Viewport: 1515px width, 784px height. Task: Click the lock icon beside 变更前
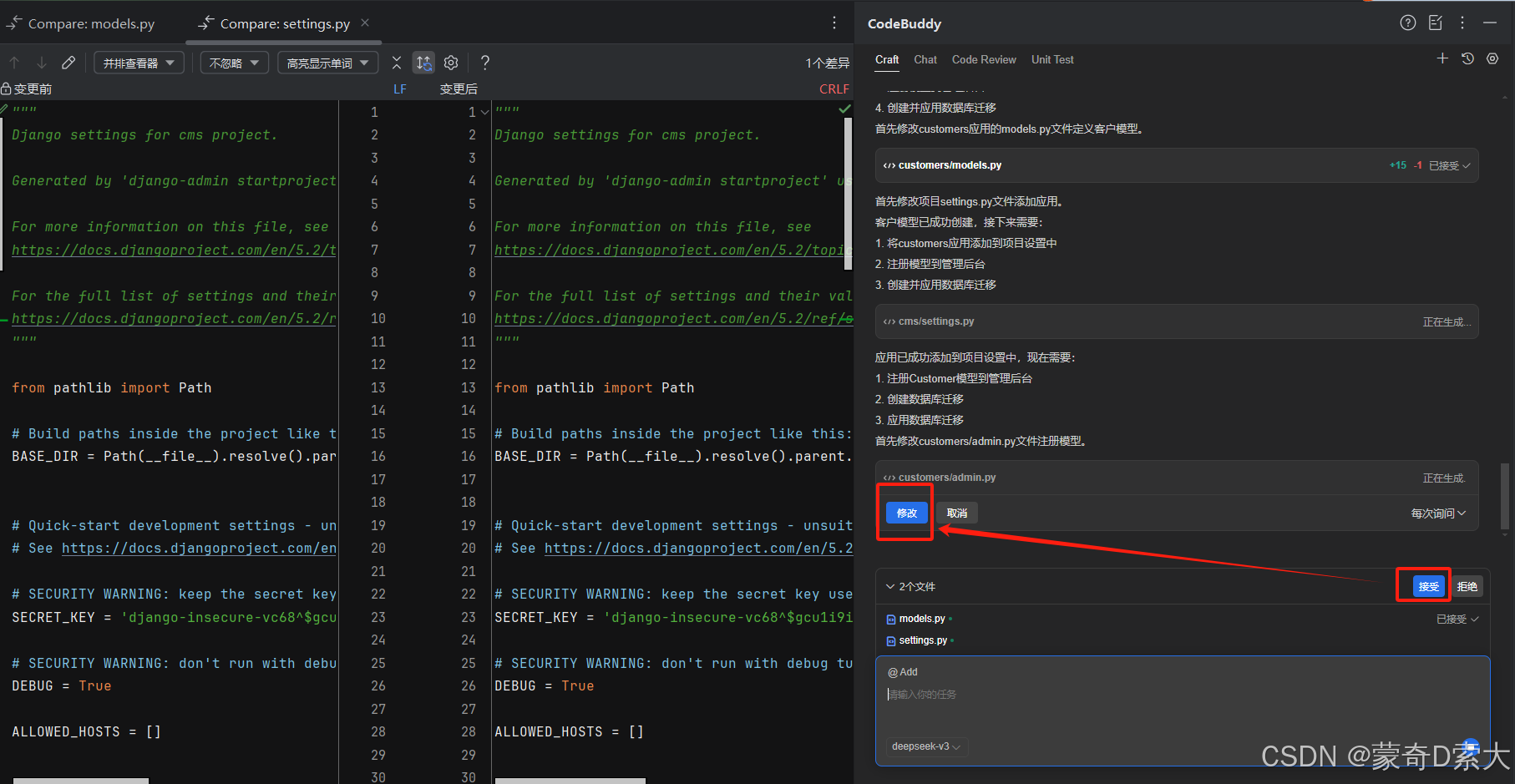point(6,89)
